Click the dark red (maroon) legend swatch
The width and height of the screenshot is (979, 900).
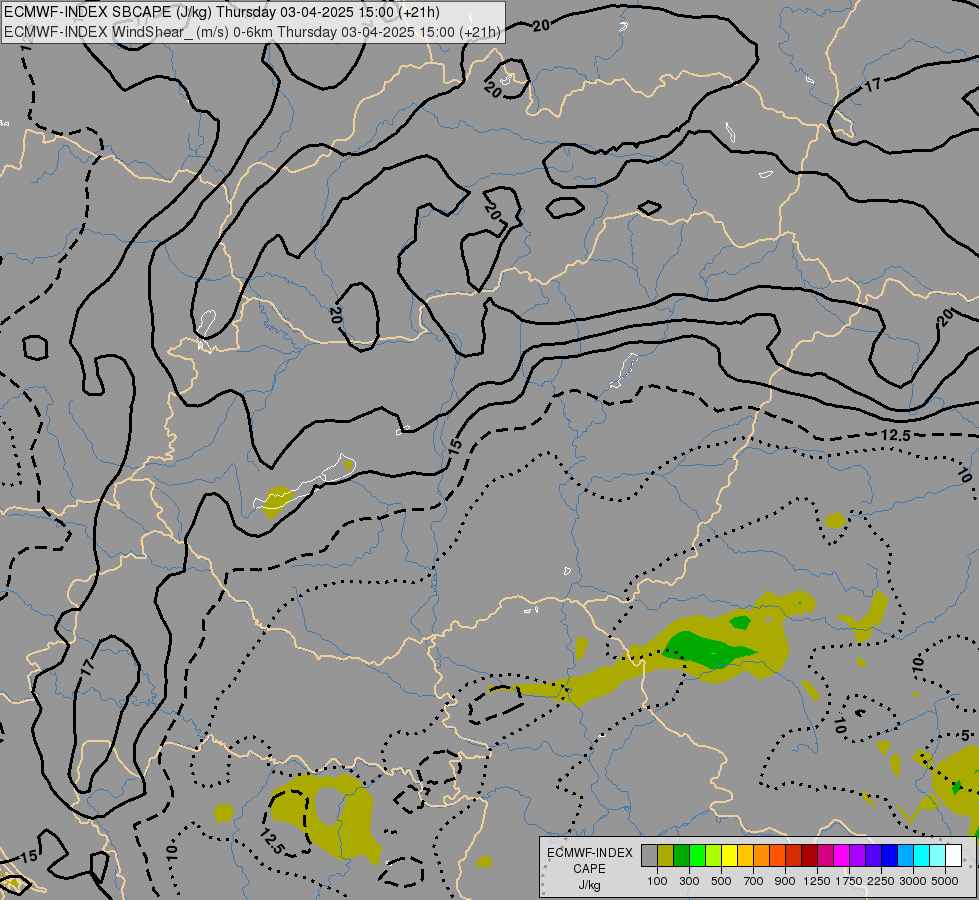[x=810, y=855]
